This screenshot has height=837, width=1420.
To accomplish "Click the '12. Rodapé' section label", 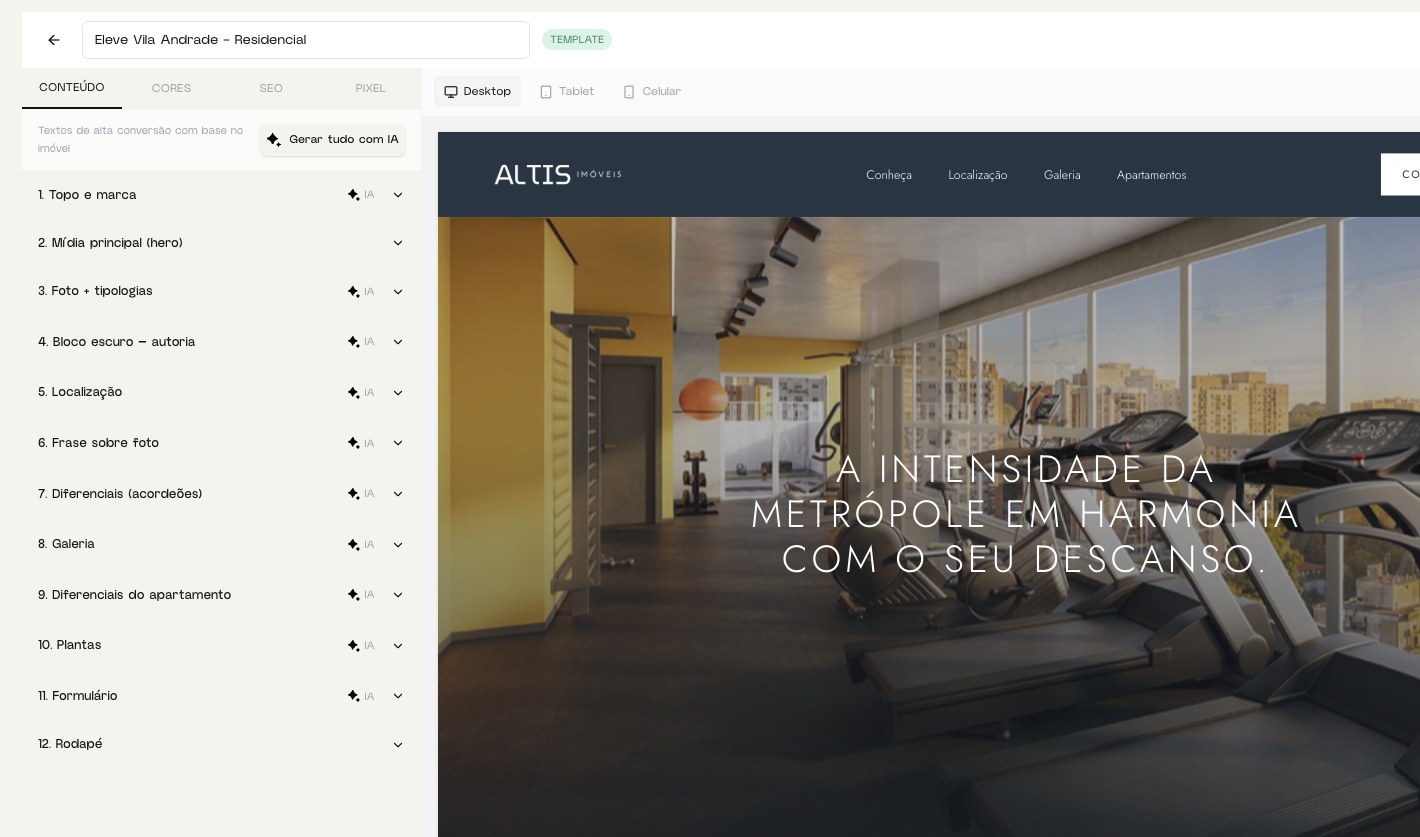I will [70, 744].
